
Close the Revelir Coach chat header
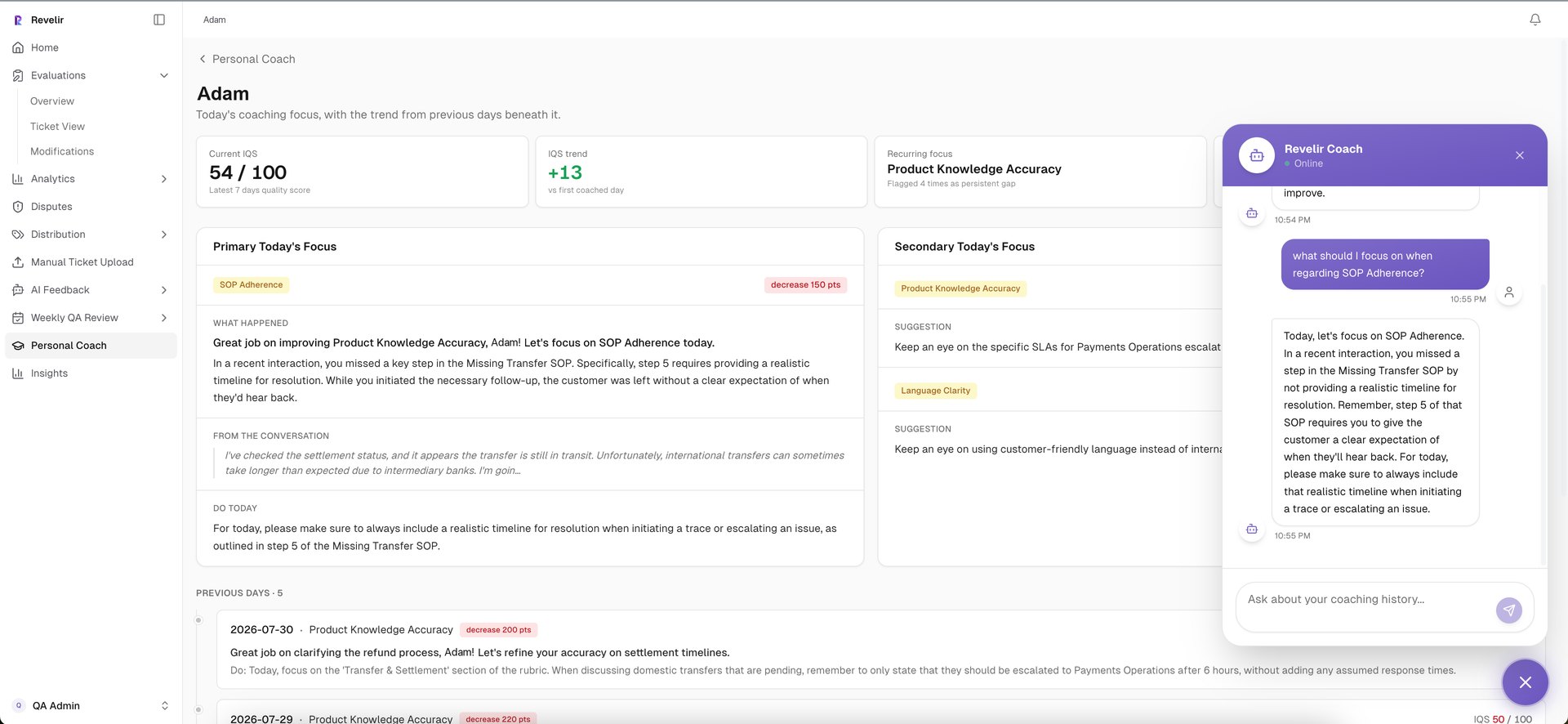tap(1520, 155)
